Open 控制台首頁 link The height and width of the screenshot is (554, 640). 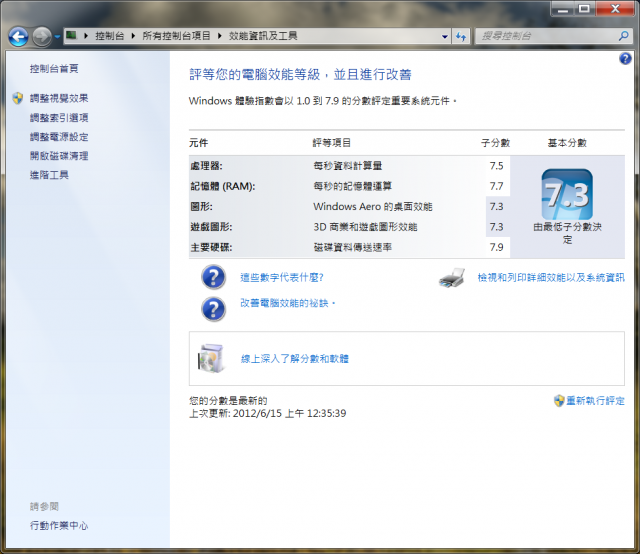(x=54, y=69)
